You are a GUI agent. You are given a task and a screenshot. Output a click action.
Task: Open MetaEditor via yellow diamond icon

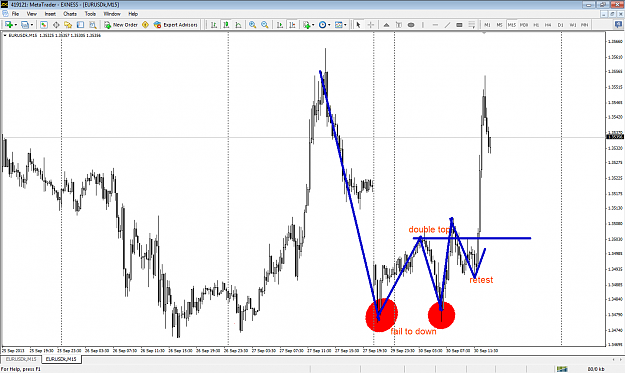(145, 25)
